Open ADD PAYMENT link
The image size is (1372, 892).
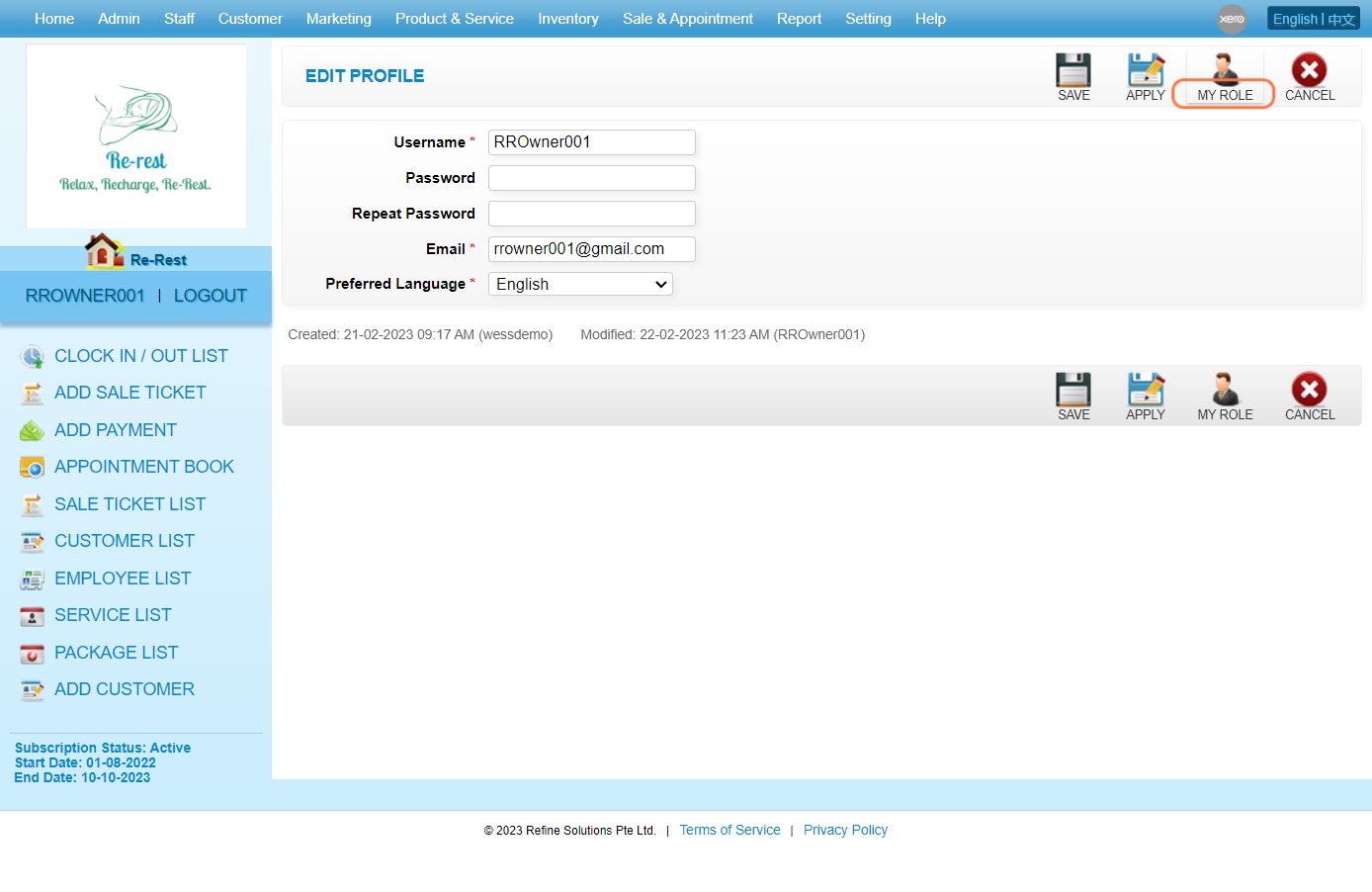[116, 430]
